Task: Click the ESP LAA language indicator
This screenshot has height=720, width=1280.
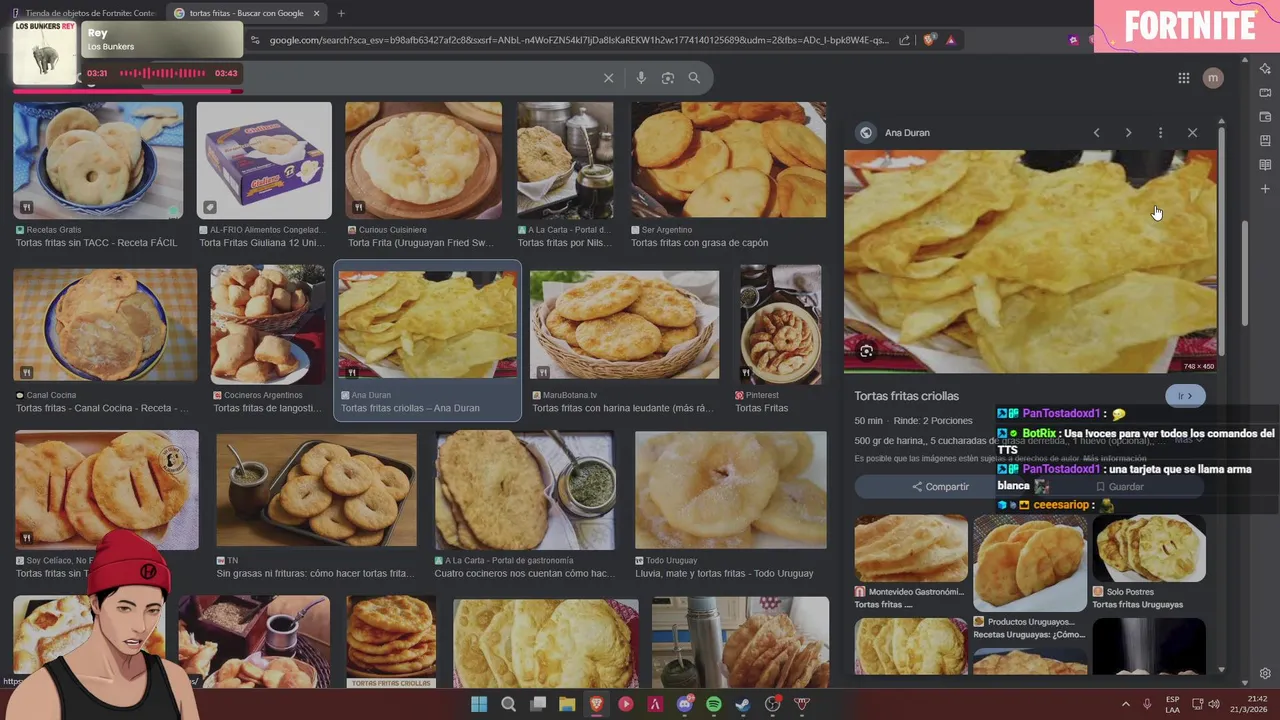Action: click(x=1172, y=704)
